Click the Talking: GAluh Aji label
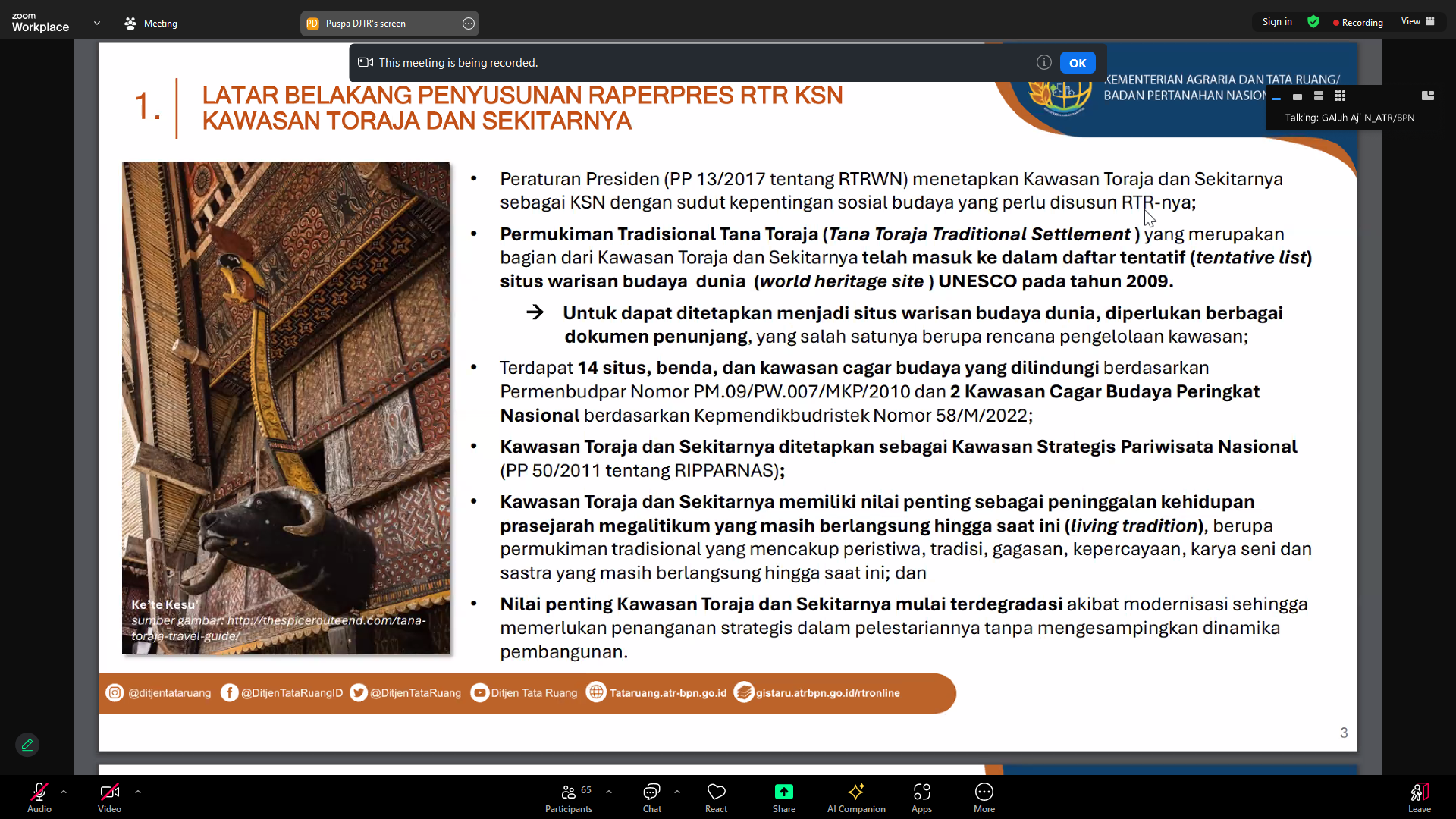This screenshot has height=819, width=1456. click(x=1349, y=118)
